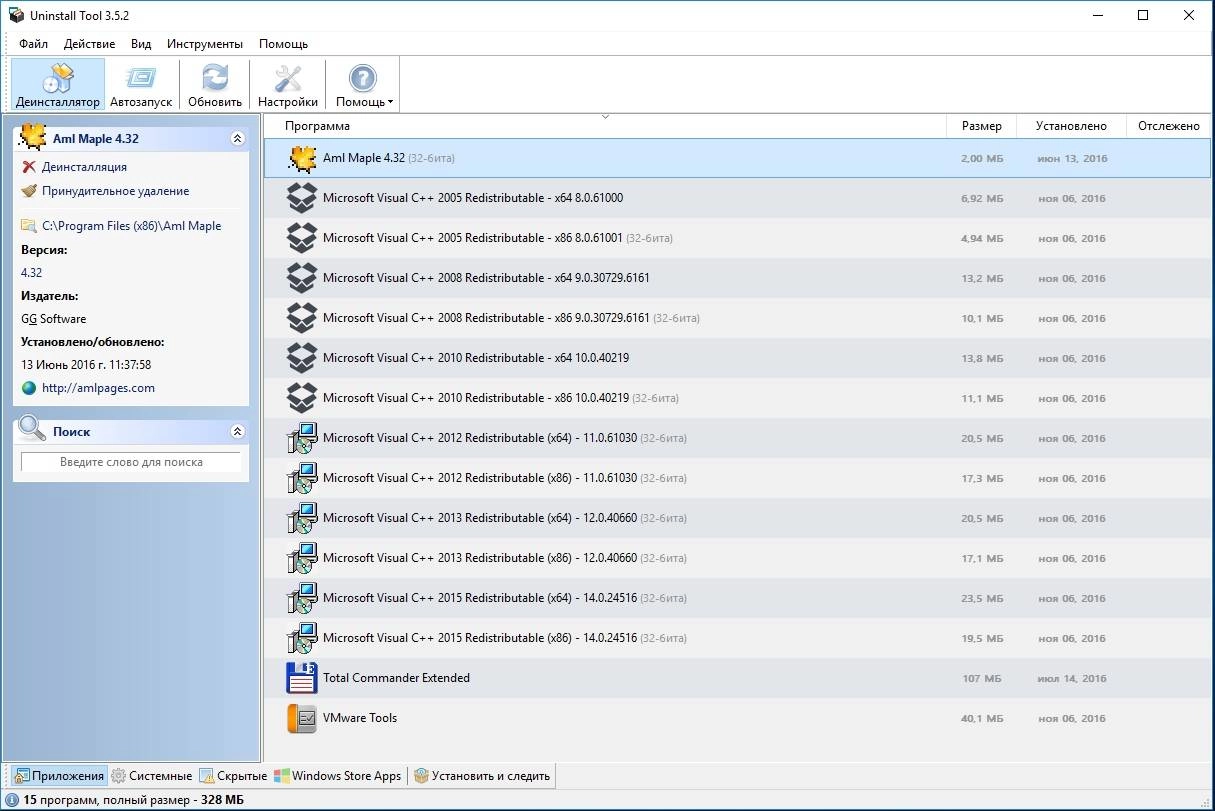The height and width of the screenshot is (811, 1215).
Task: Click icon of Visual C++ 2005 x64 8.0.61000
Action: coord(302,198)
